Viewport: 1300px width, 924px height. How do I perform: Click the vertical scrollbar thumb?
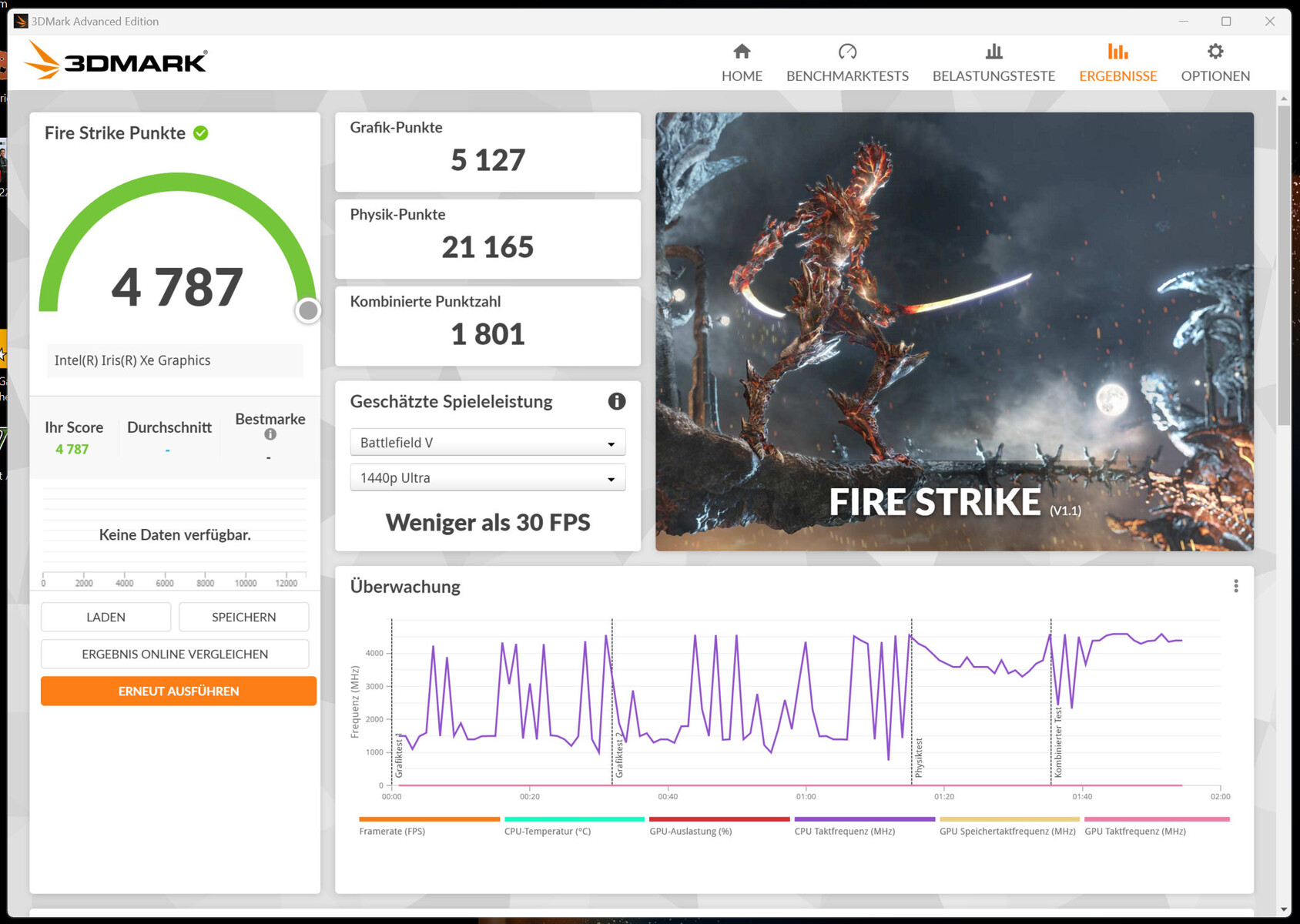(x=1283, y=266)
